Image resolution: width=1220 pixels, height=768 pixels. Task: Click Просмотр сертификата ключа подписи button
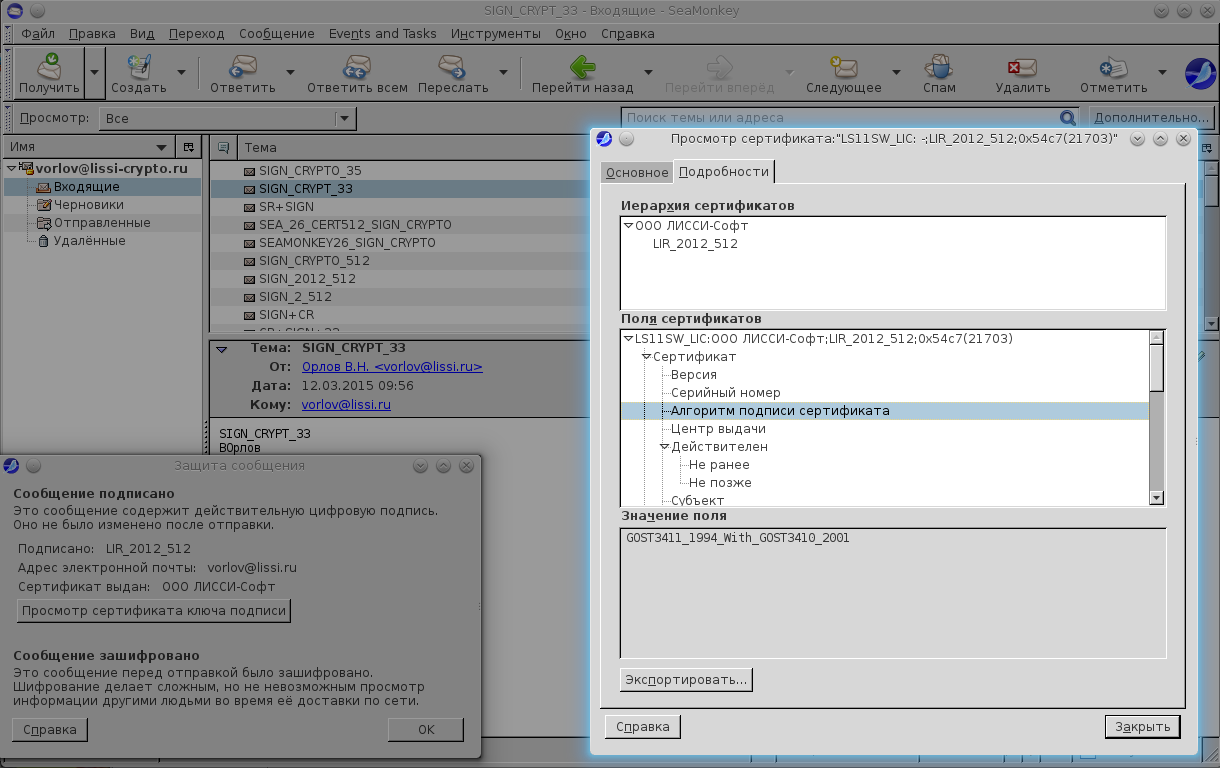point(154,611)
